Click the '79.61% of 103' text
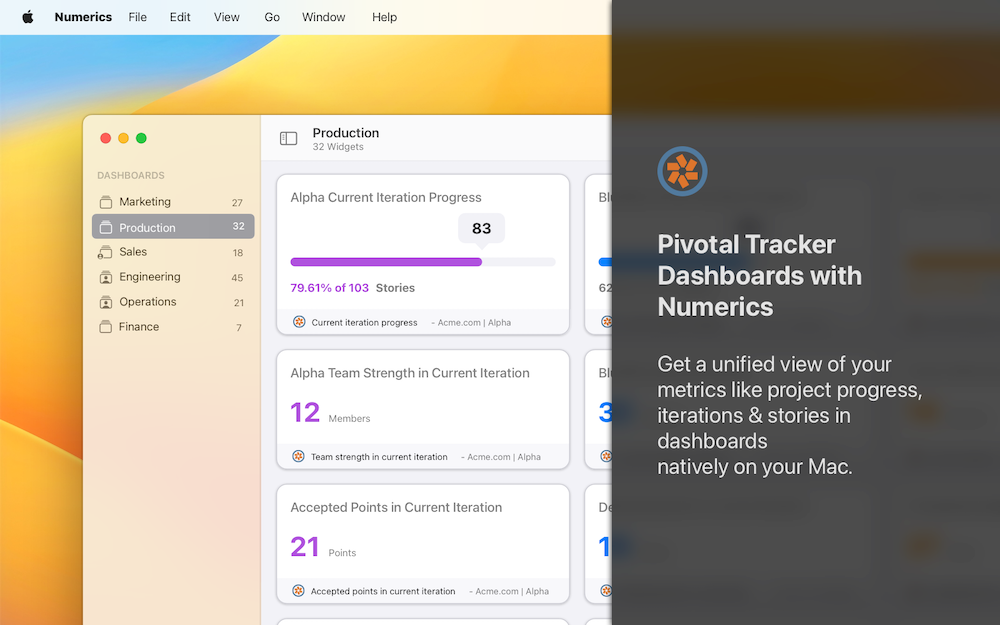 [x=330, y=288]
